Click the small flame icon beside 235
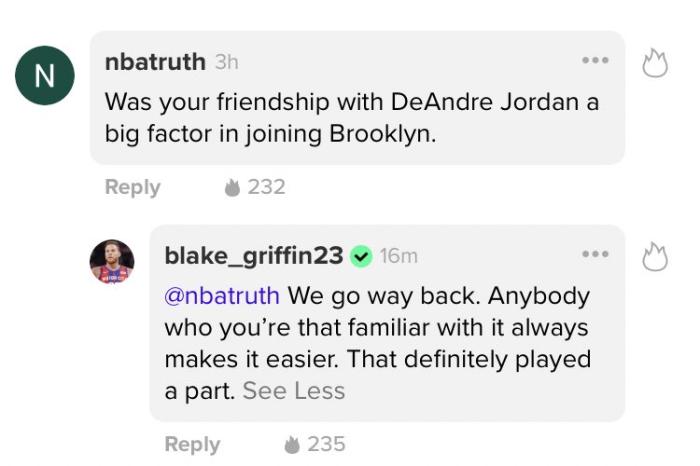The image size is (700, 466). [292, 444]
